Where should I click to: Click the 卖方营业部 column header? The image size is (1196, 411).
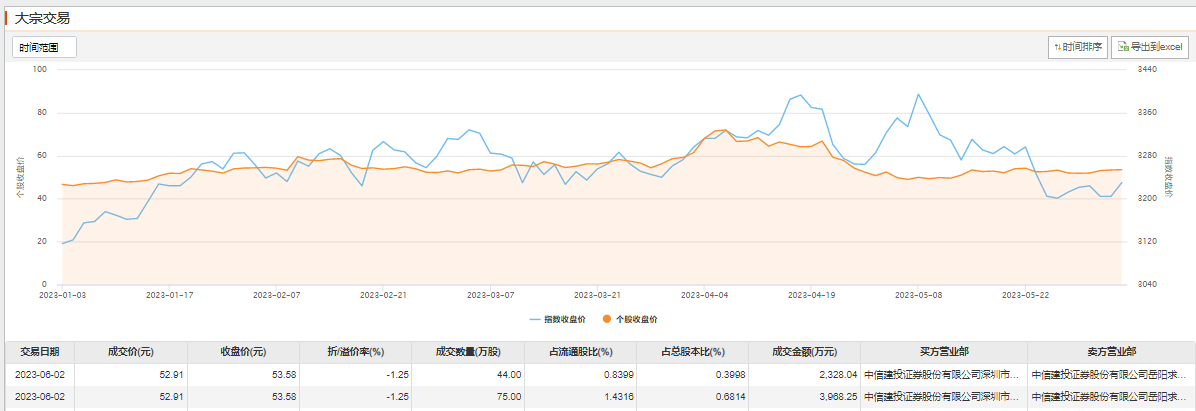click(1110, 352)
